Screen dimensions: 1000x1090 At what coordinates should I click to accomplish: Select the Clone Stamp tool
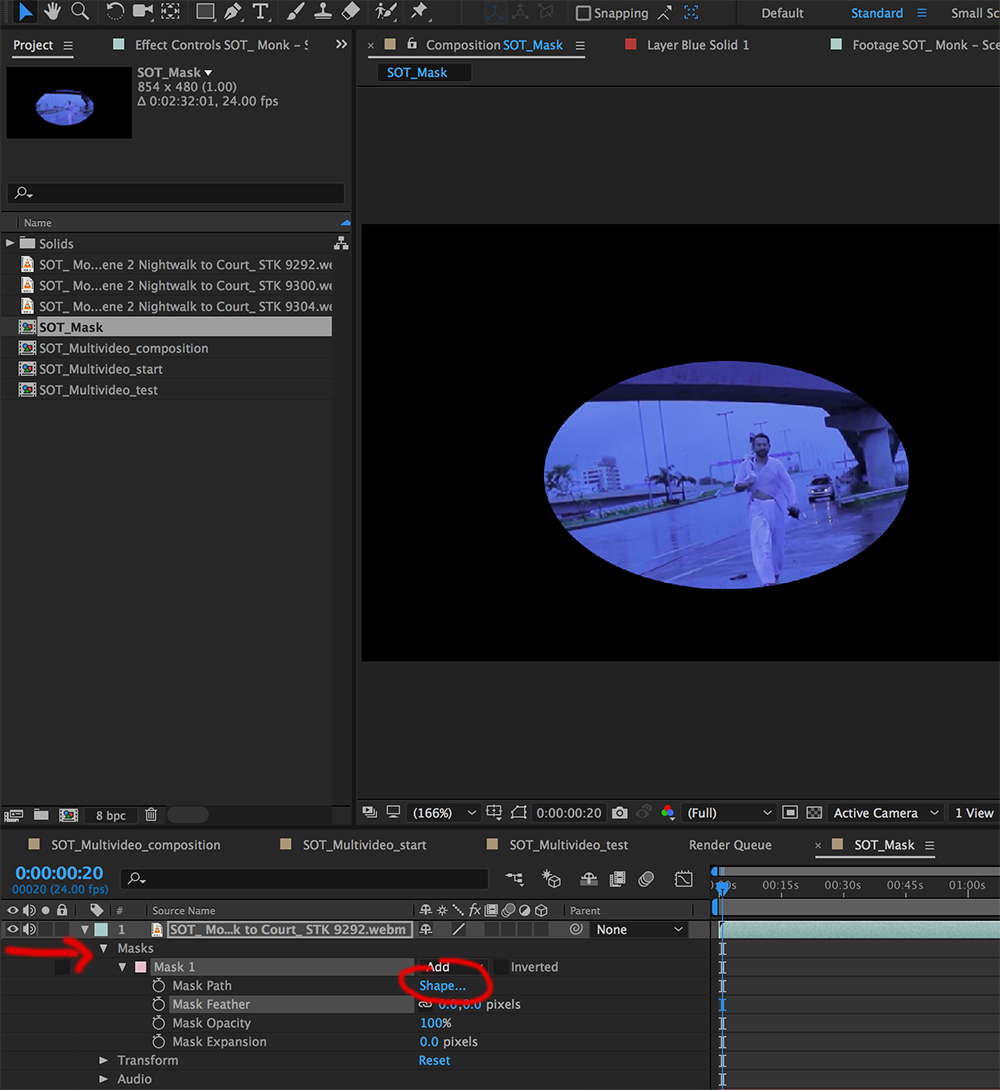pos(323,12)
